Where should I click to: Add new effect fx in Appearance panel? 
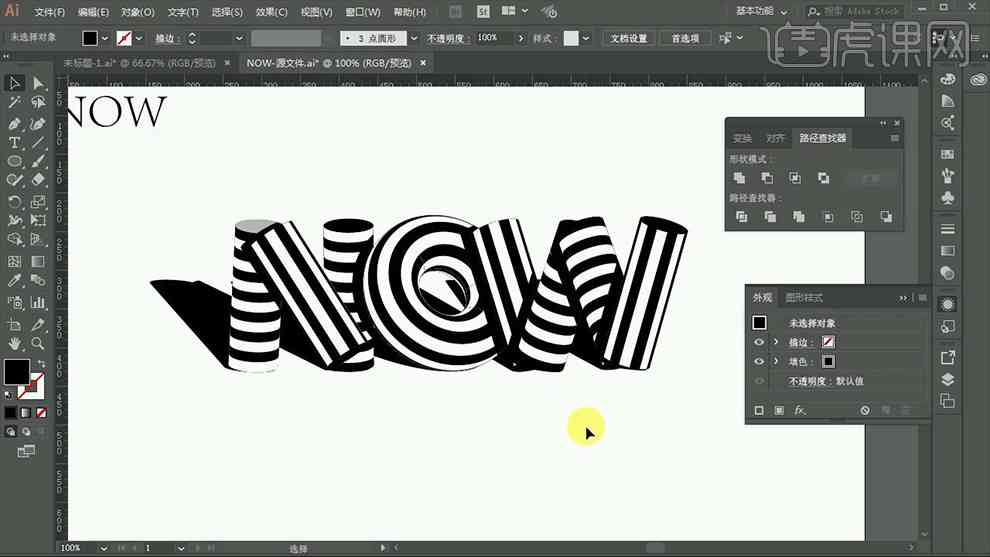pos(800,410)
